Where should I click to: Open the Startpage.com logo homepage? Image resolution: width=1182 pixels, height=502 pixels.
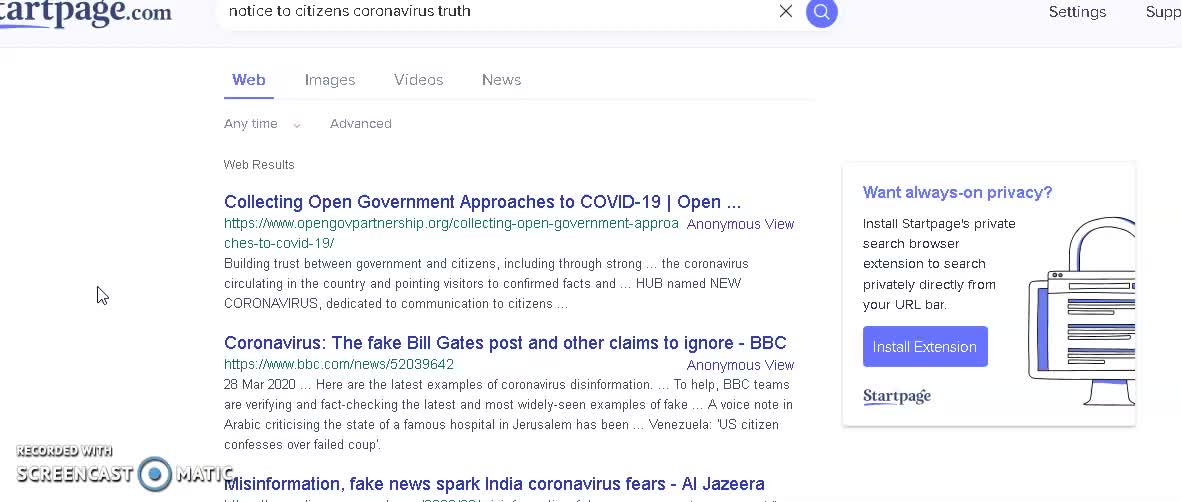point(86,14)
